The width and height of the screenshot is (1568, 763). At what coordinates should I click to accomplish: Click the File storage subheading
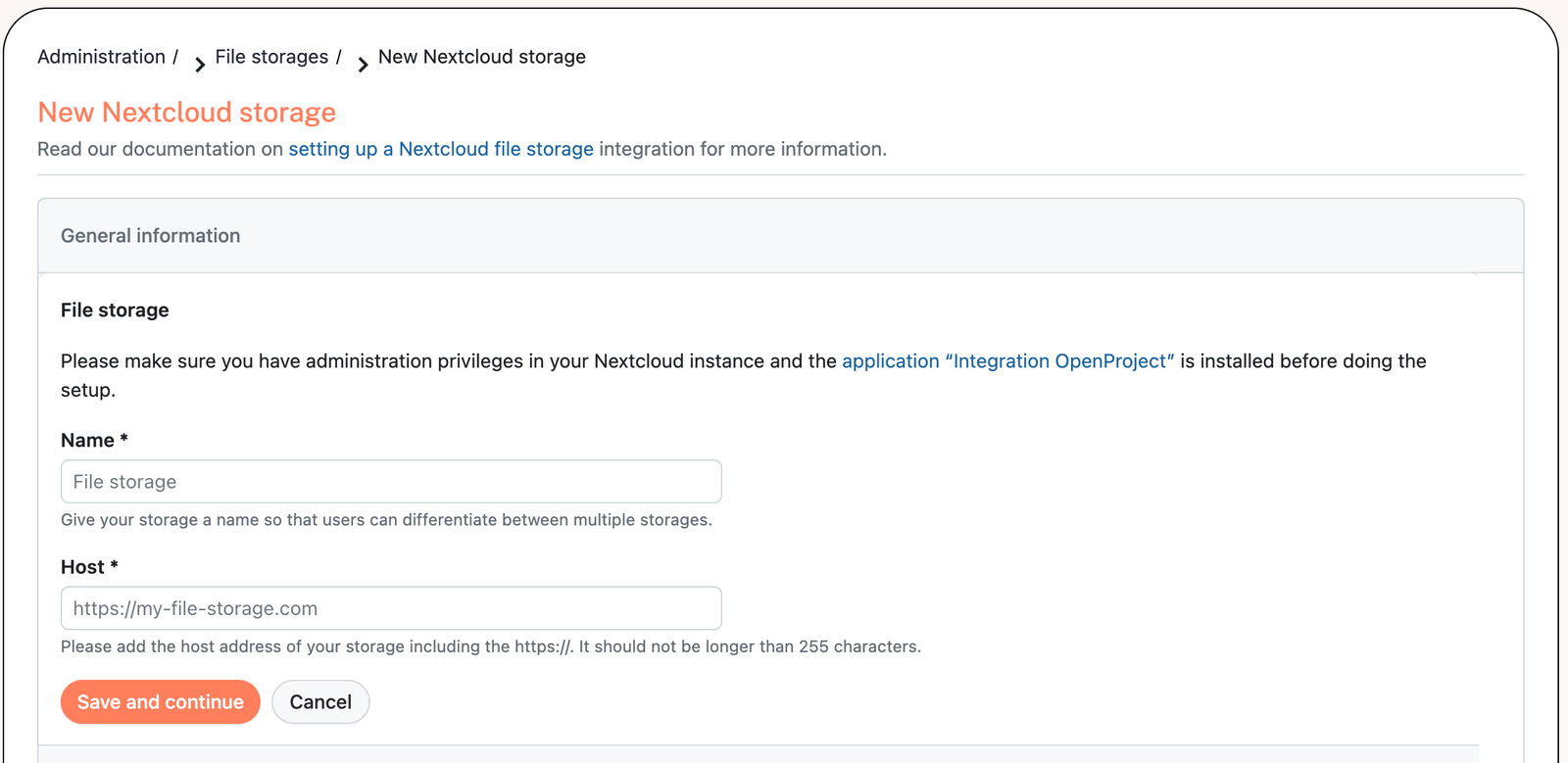click(x=115, y=310)
